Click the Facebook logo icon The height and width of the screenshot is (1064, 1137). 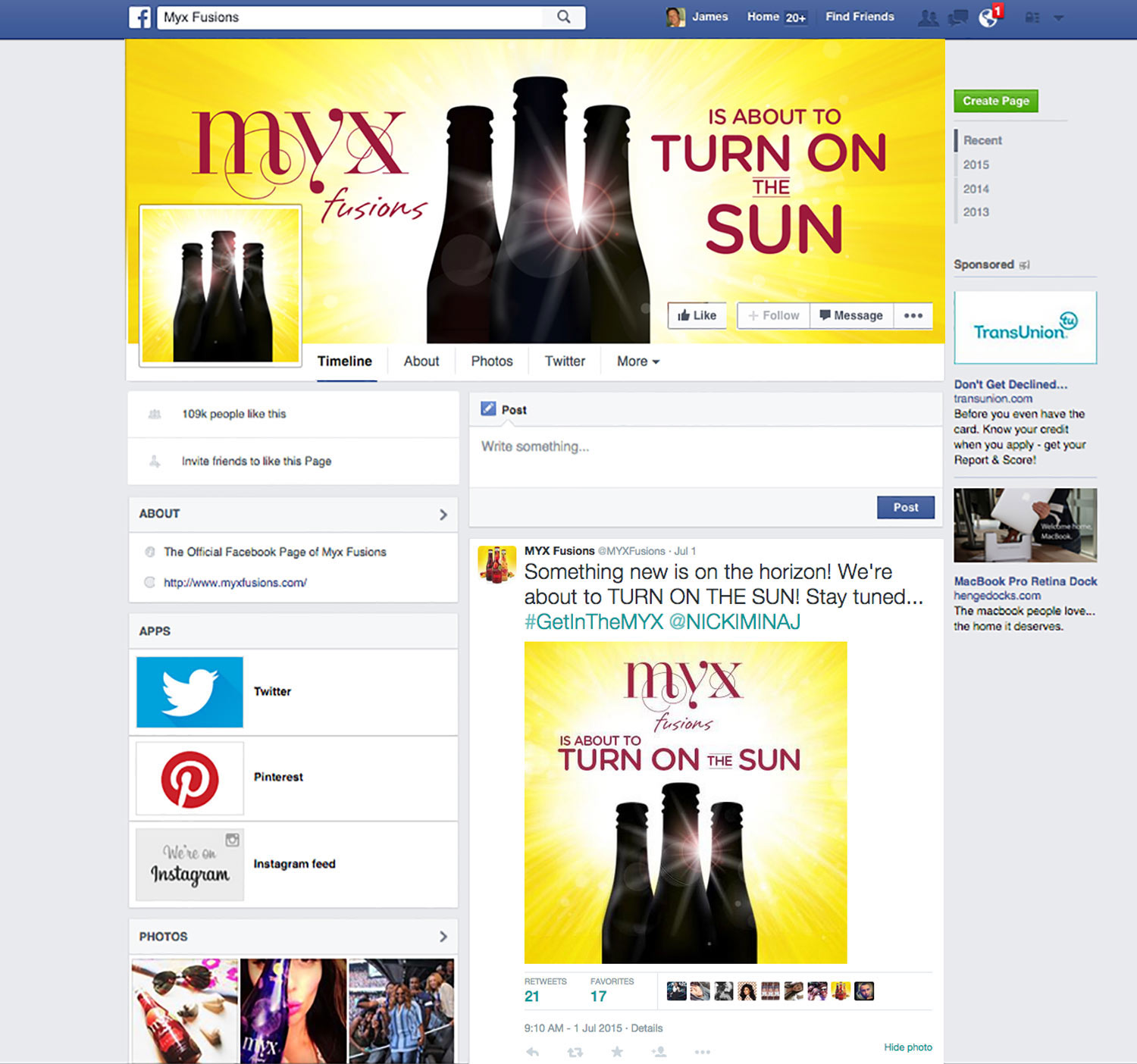click(x=140, y=17)
